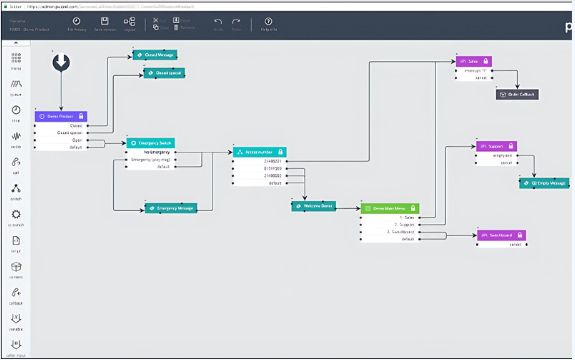Open File history in the toolbar
Viewport: 575px width, 360px height.
click(x=77, y=24)
